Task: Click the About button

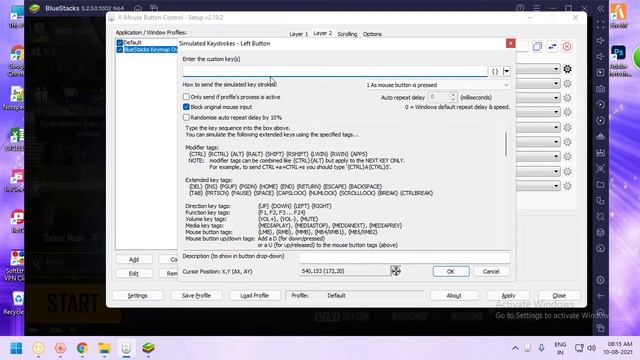Action: pyautogui.click(x=454, y=296)
